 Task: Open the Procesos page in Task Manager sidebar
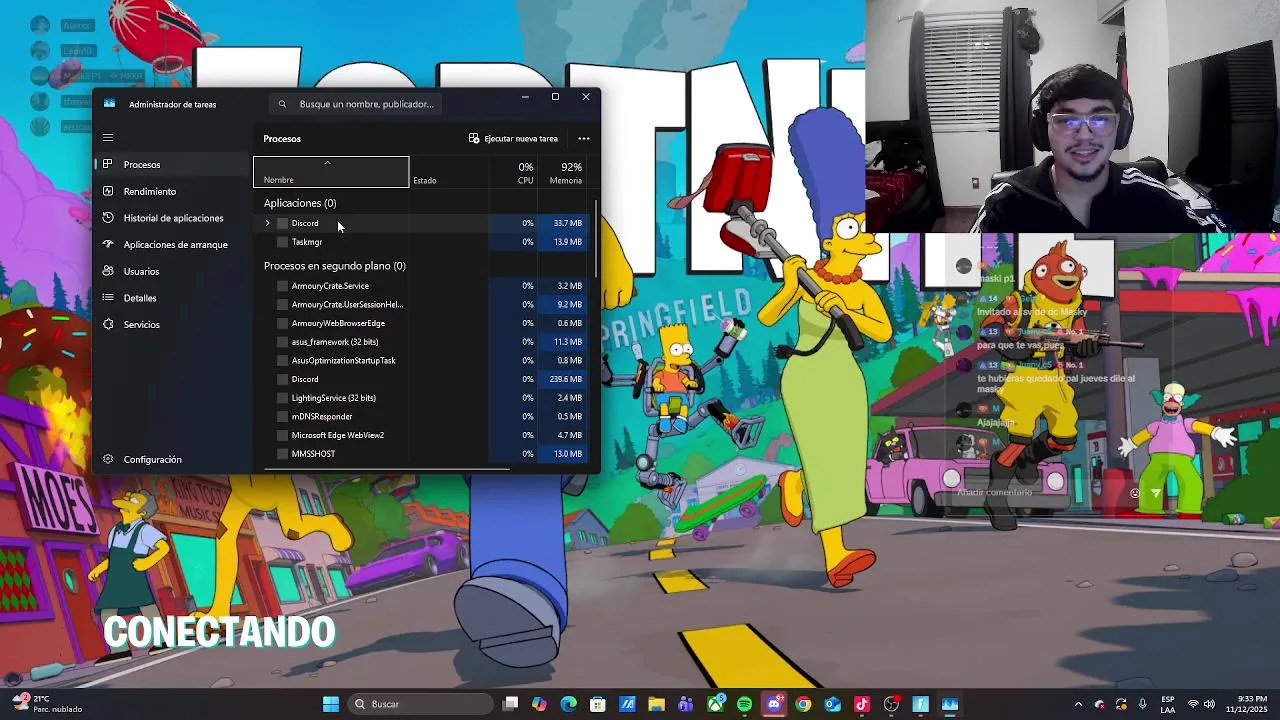pos(171,164)
